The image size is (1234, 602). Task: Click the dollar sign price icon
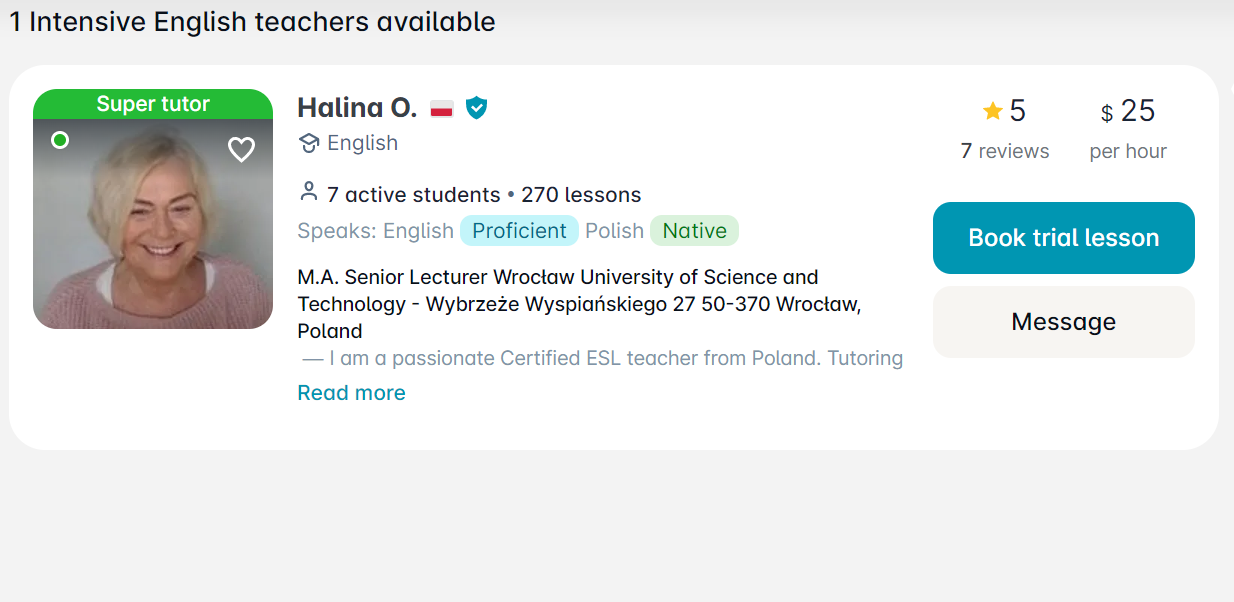click(1107, 114)
